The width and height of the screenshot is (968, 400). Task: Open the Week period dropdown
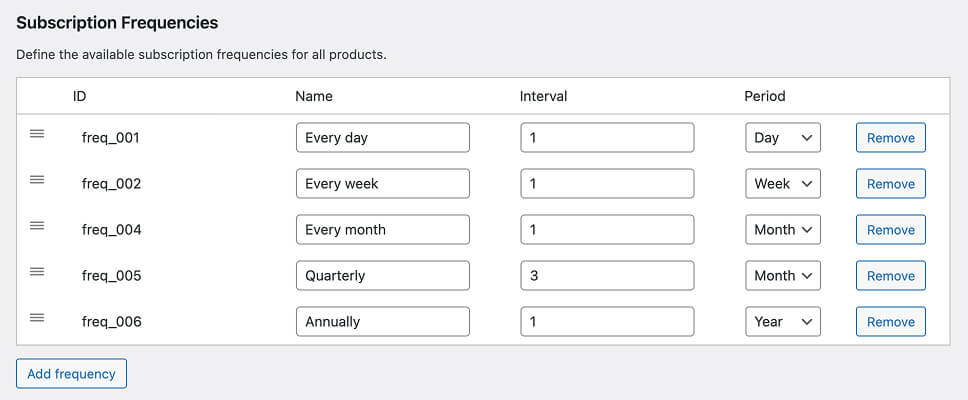pos(783,183)
